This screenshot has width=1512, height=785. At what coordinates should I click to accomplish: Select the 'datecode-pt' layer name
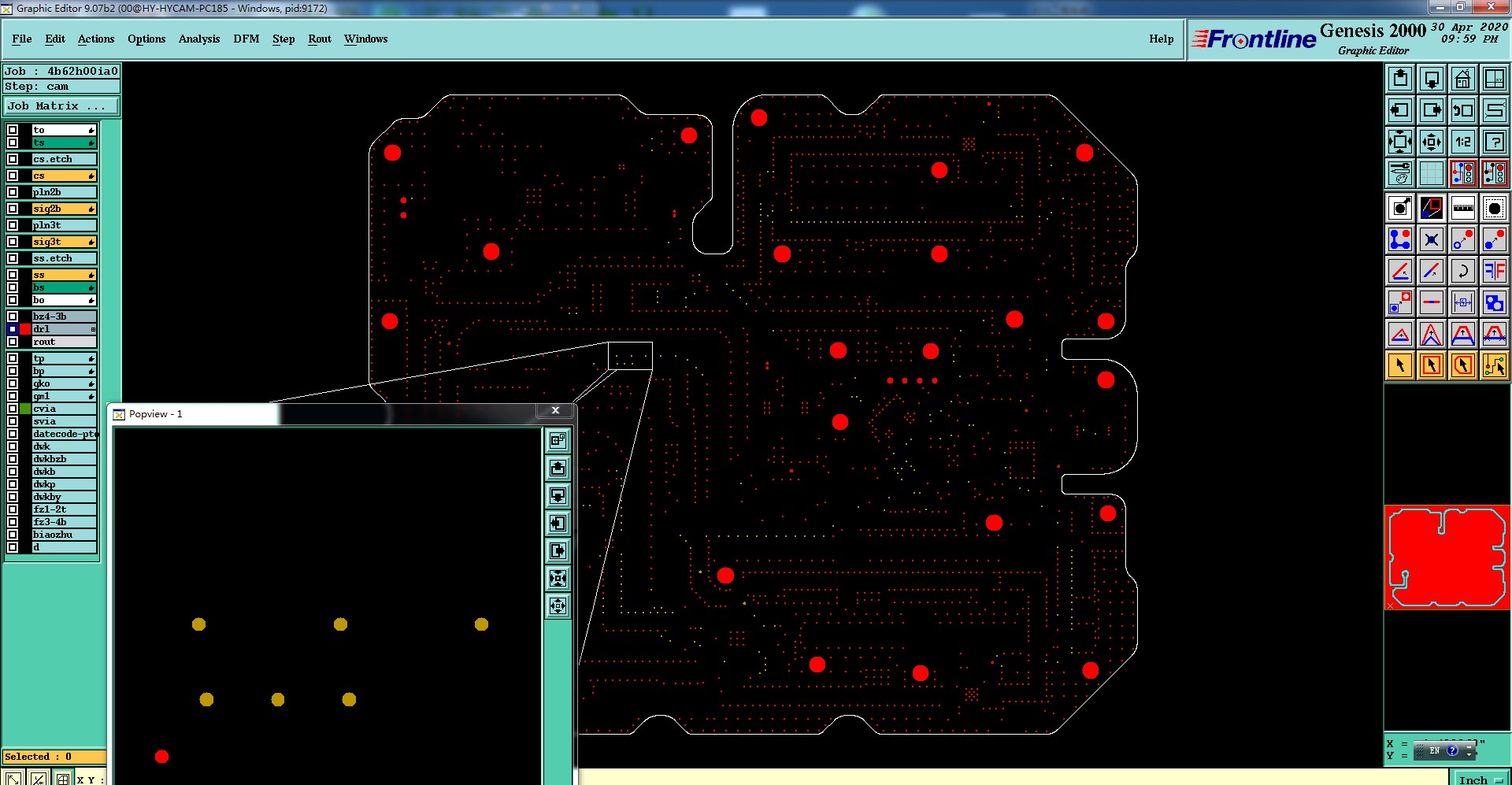(64, 434)
